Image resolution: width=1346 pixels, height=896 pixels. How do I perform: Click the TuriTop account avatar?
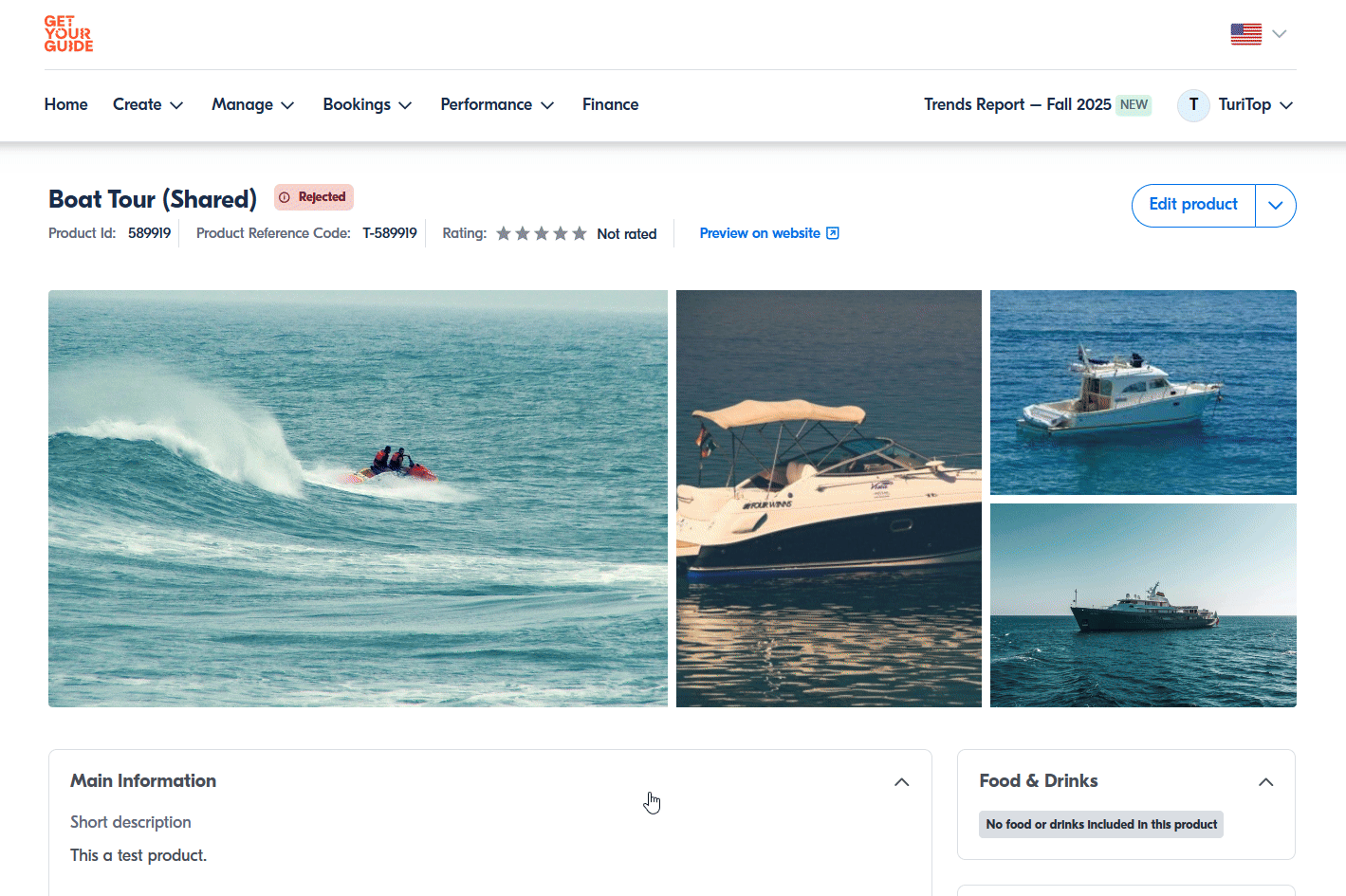click(1193, 105)
